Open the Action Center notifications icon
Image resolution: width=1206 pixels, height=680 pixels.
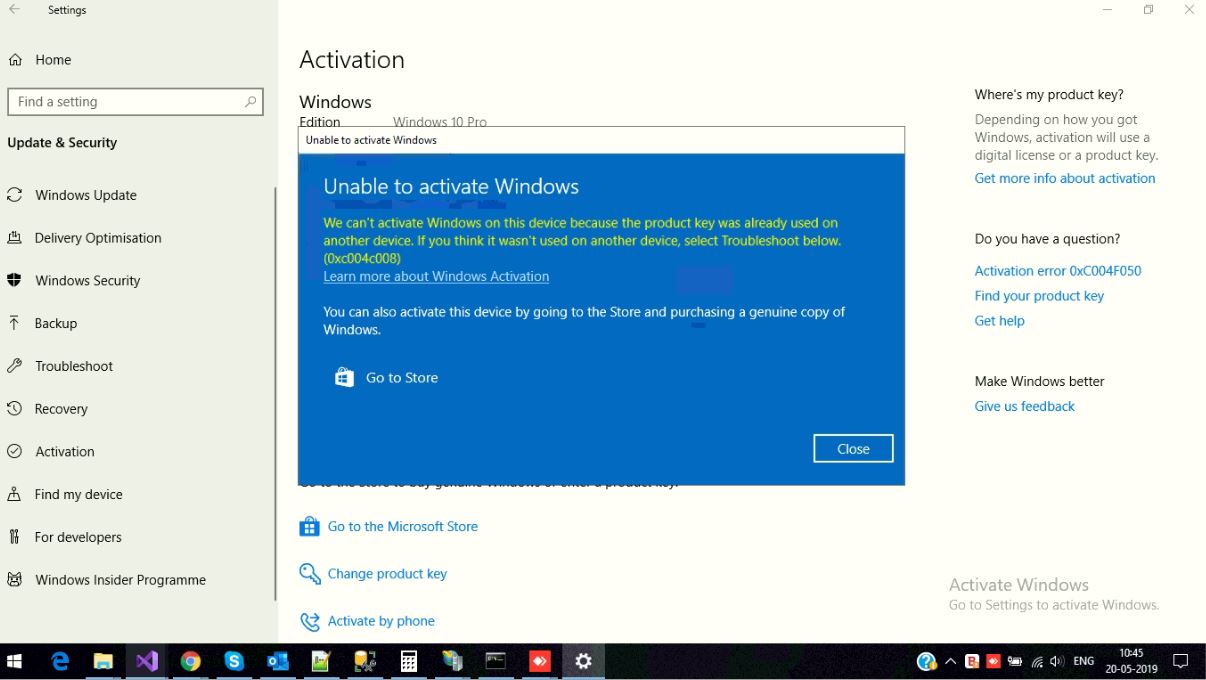[1180, 662]
